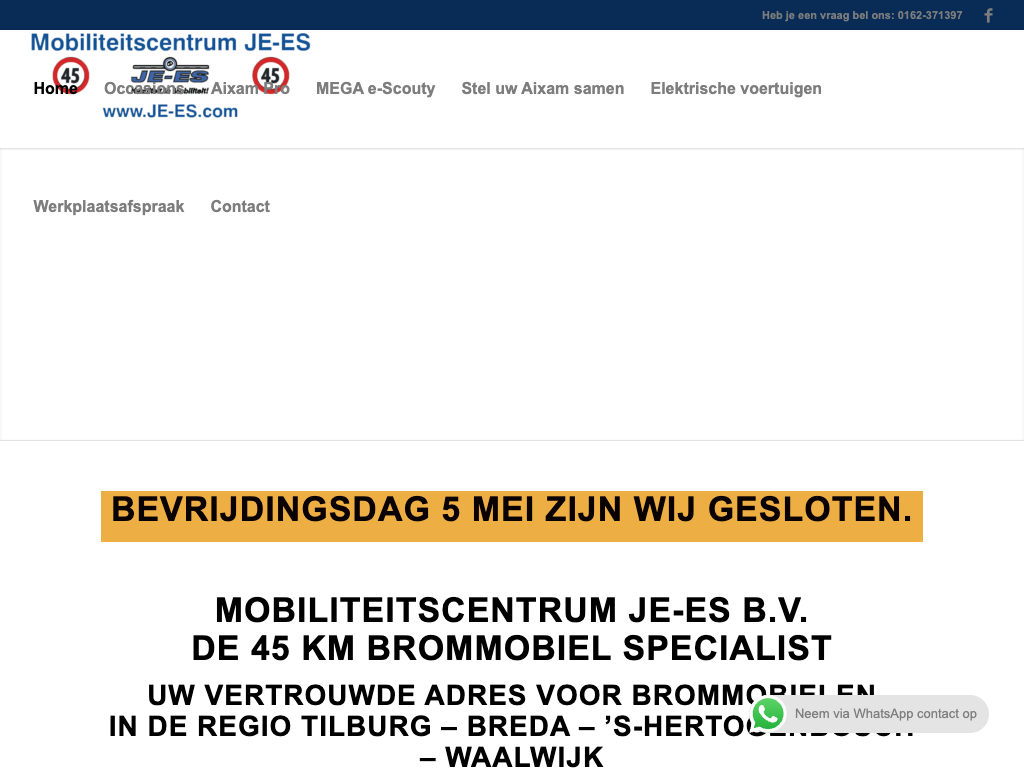The height and width of the screenshot is (768, 1024).
Task: Go to the Contact page
Action: (x=240, y=207)
